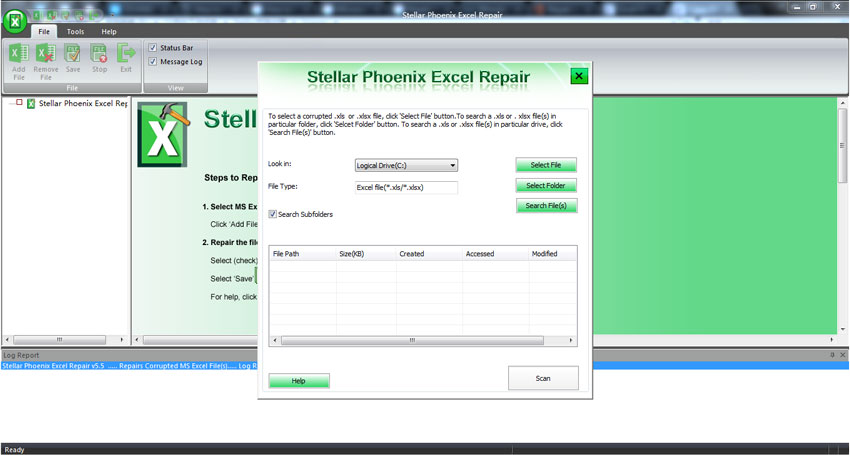
Task: Switch to the File ribbon tab
Action: [44, 31]
